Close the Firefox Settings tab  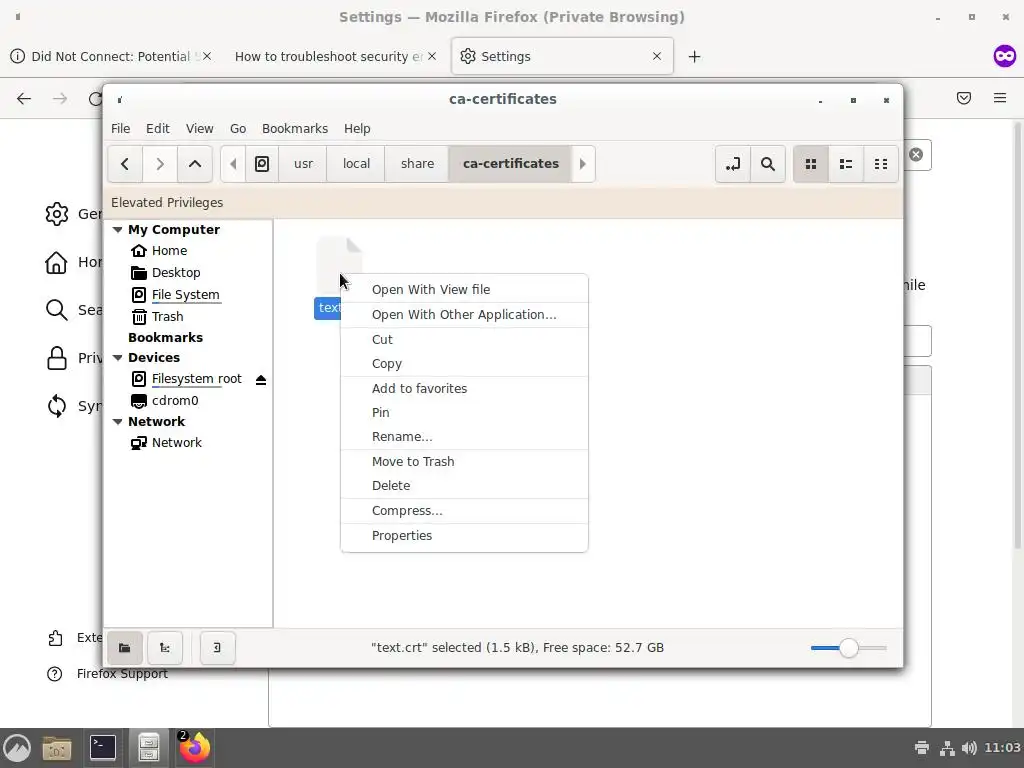[657, 57]
